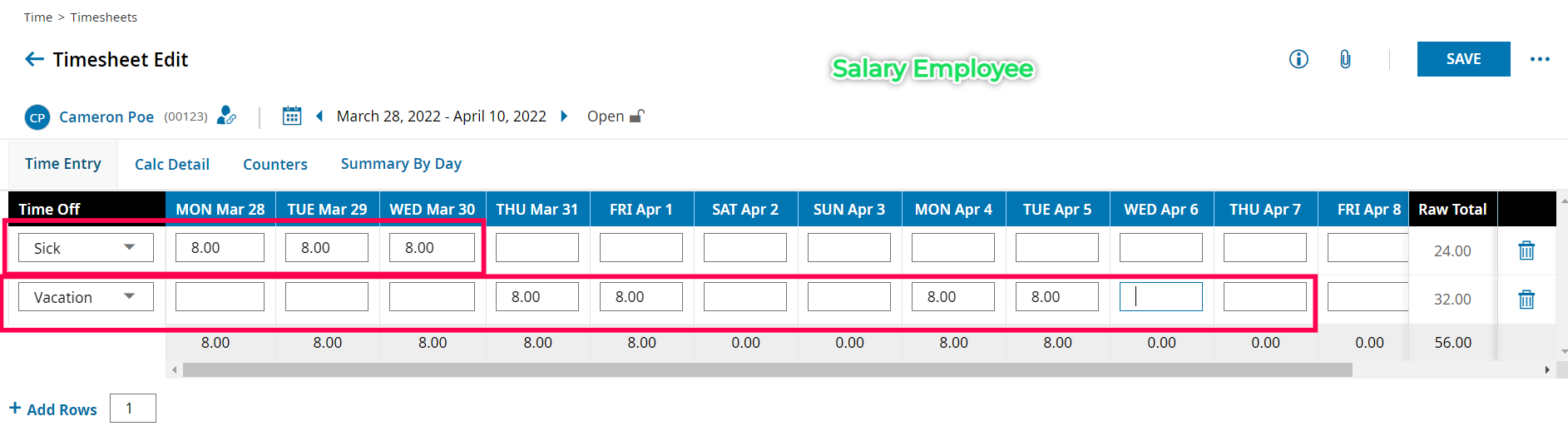Click empty Sick field for THU Mar 31

point(537,248)
